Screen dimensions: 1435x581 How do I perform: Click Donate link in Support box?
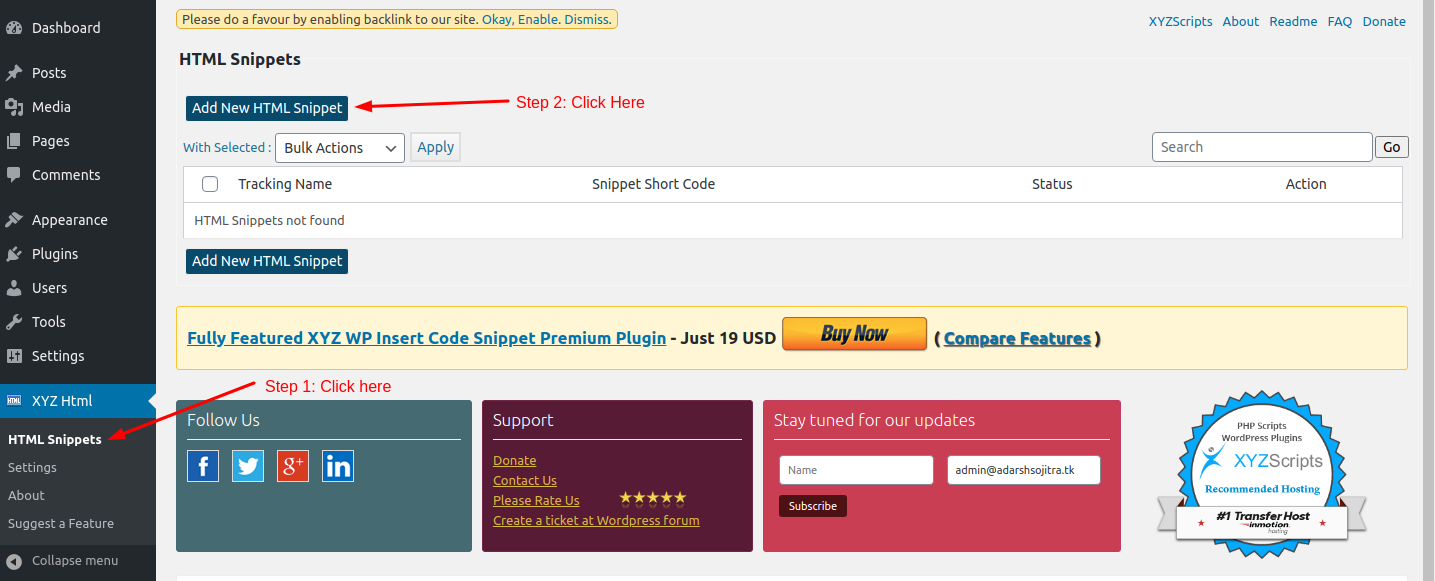[514, 461]
